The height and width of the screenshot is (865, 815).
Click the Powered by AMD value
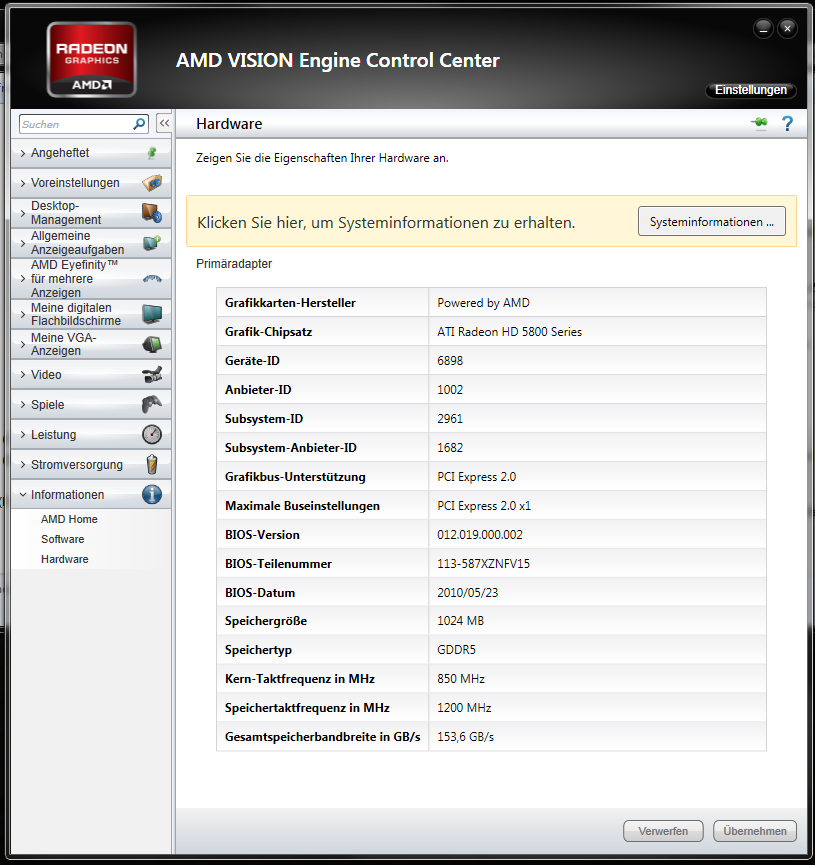pyautogui.click(x=483, y=303)
